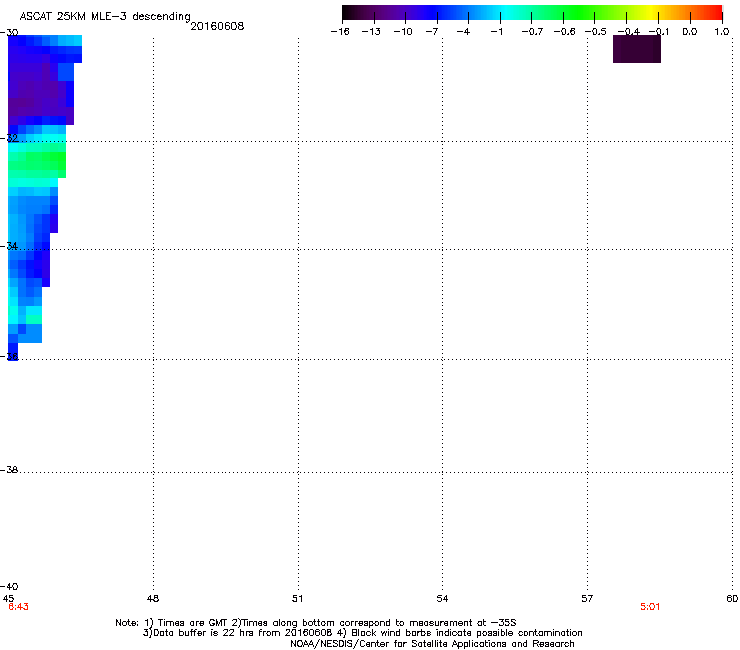Click the red 5:01 pass time
The height and width of the screenshot is (650, 740).
(x=650, y=607)
